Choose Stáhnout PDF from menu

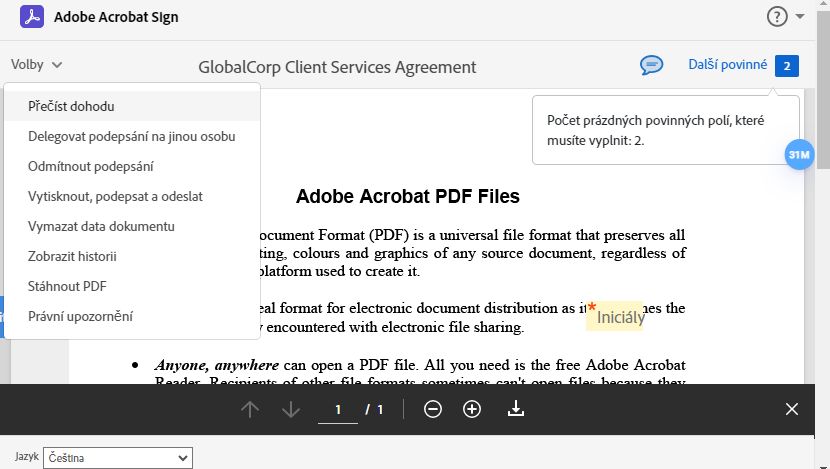coord(132,286)
